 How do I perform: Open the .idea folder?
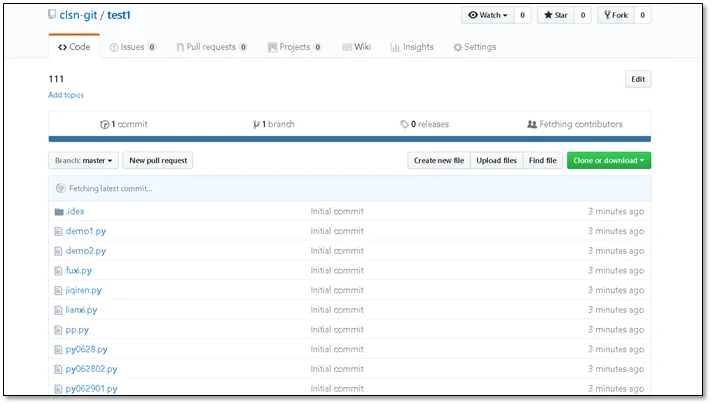click(75, 212)
